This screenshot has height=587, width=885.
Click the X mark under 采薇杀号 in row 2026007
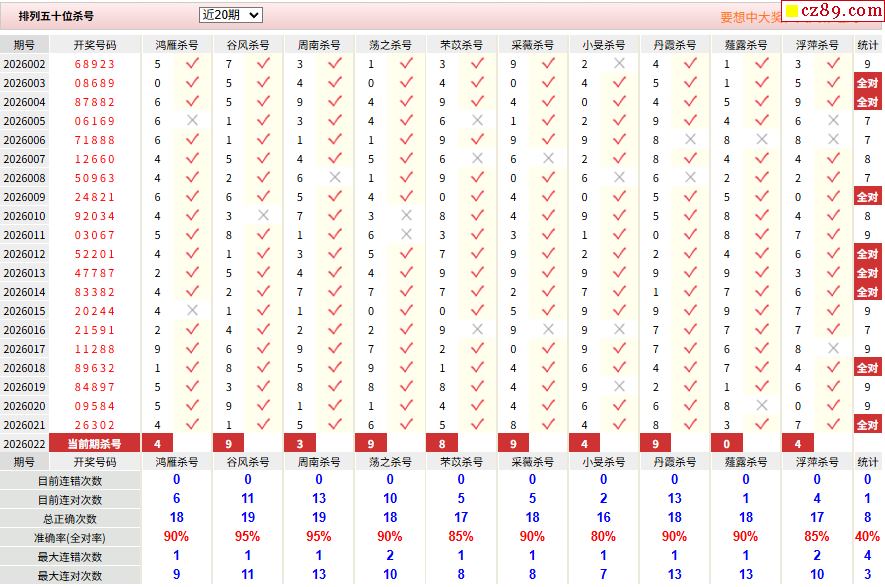click(x=548, y=159)
